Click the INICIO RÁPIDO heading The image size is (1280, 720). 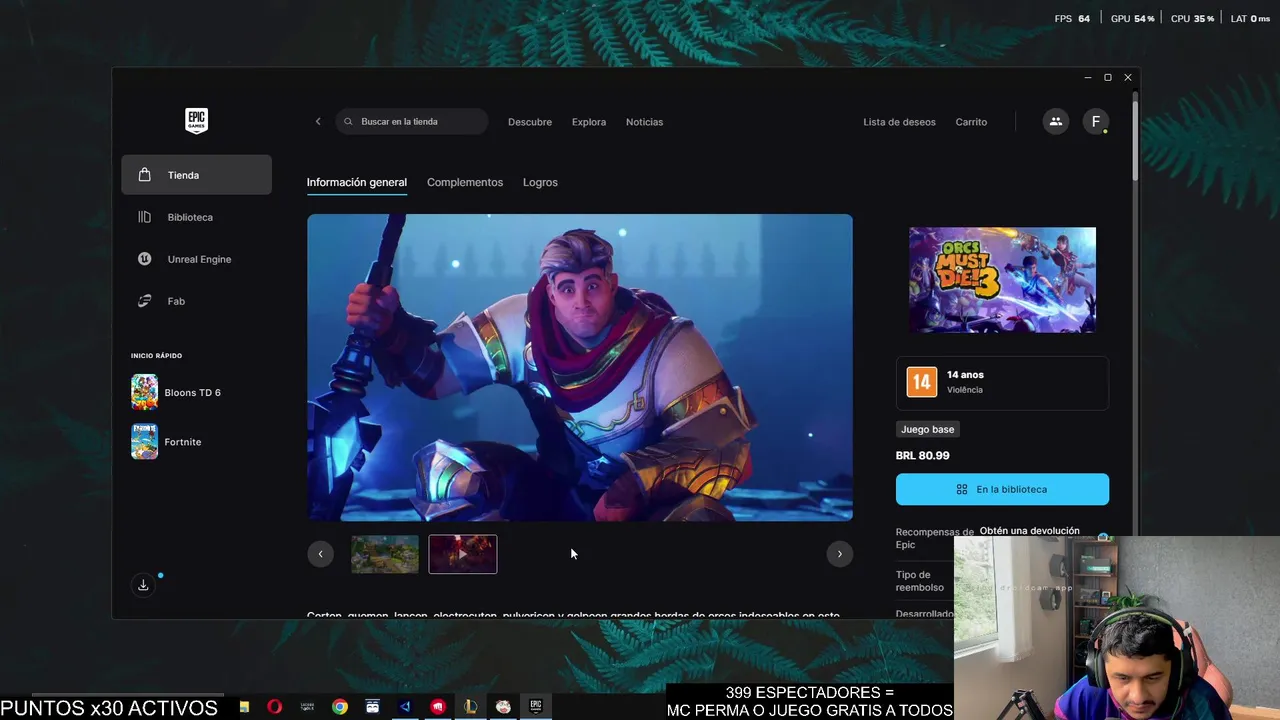[x=156, y=356]
